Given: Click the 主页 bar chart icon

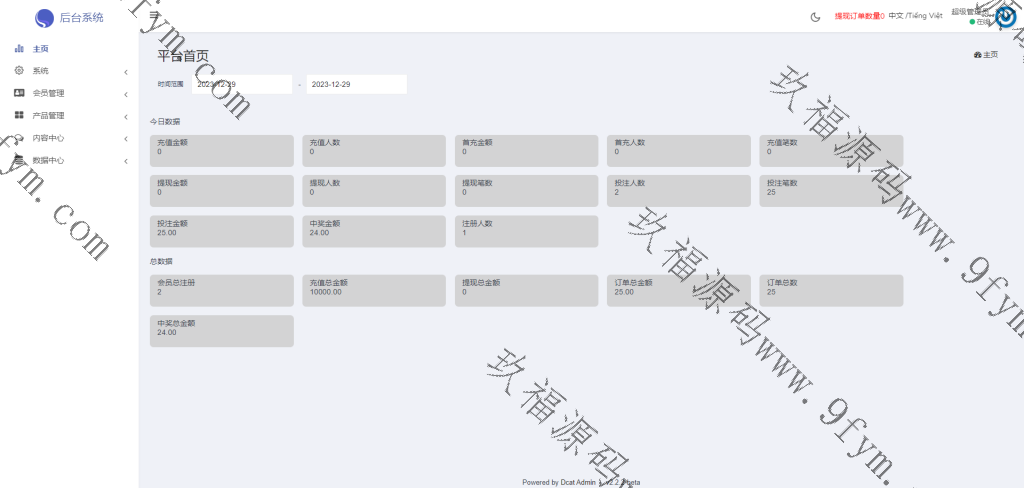Looking at the screenshot, I should [x=19, y=49].
